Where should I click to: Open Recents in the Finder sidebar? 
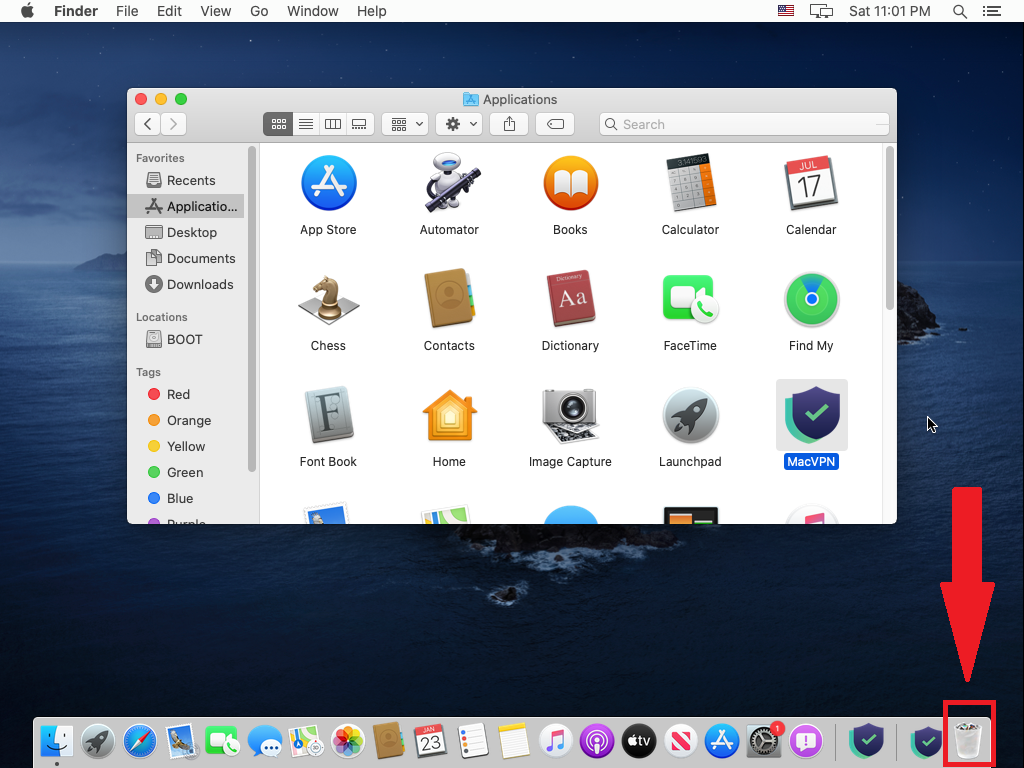(x=185, y=180)
